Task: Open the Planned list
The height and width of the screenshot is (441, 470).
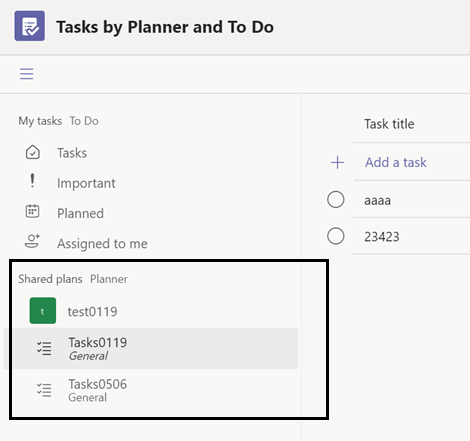Action: coord(80,213)
